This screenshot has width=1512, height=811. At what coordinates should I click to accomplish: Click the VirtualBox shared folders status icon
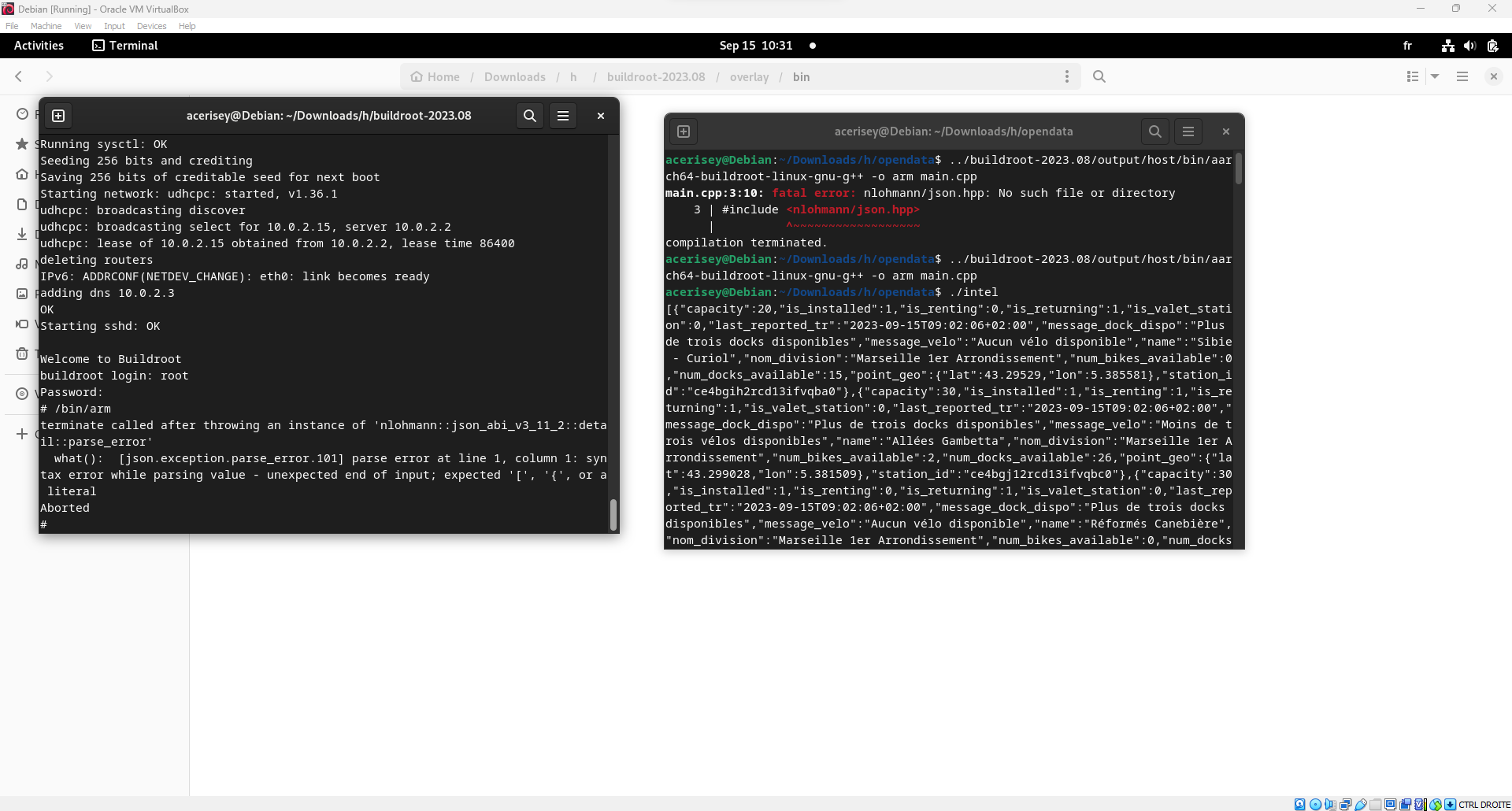(x=1376, y=804)
